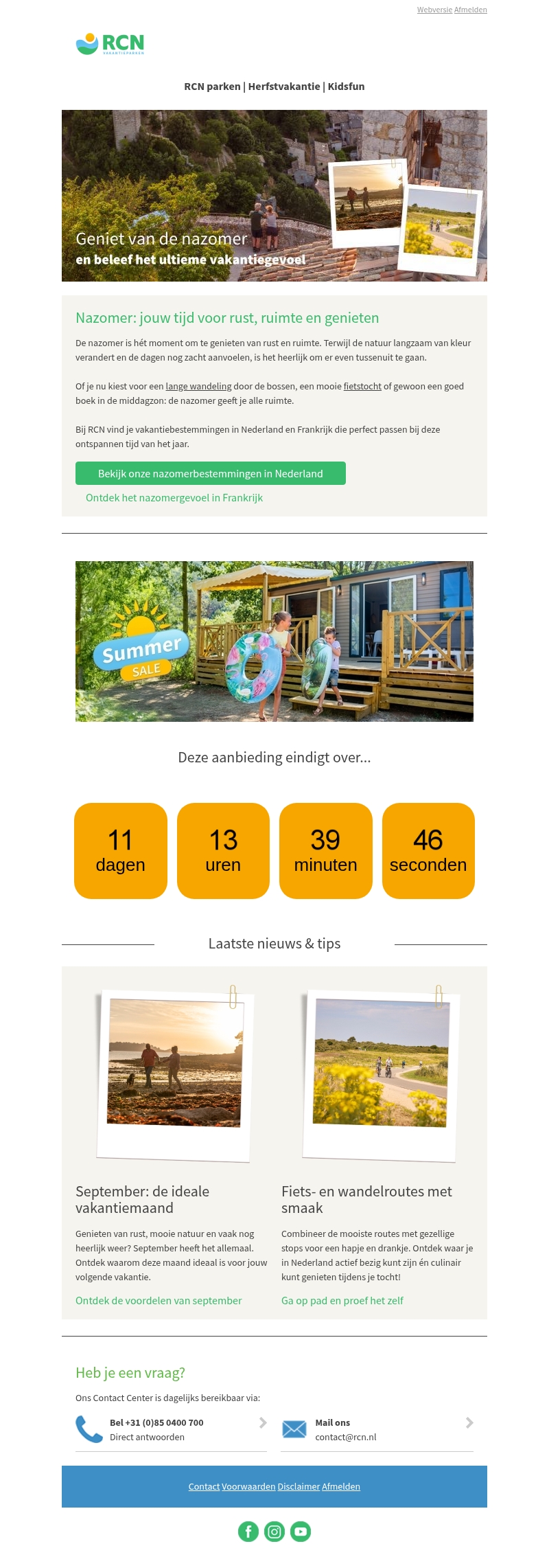The height and width of the screenshot is (1568, 549).
Task: Open Herfstvakantie menu item
Action: [284, 87]
